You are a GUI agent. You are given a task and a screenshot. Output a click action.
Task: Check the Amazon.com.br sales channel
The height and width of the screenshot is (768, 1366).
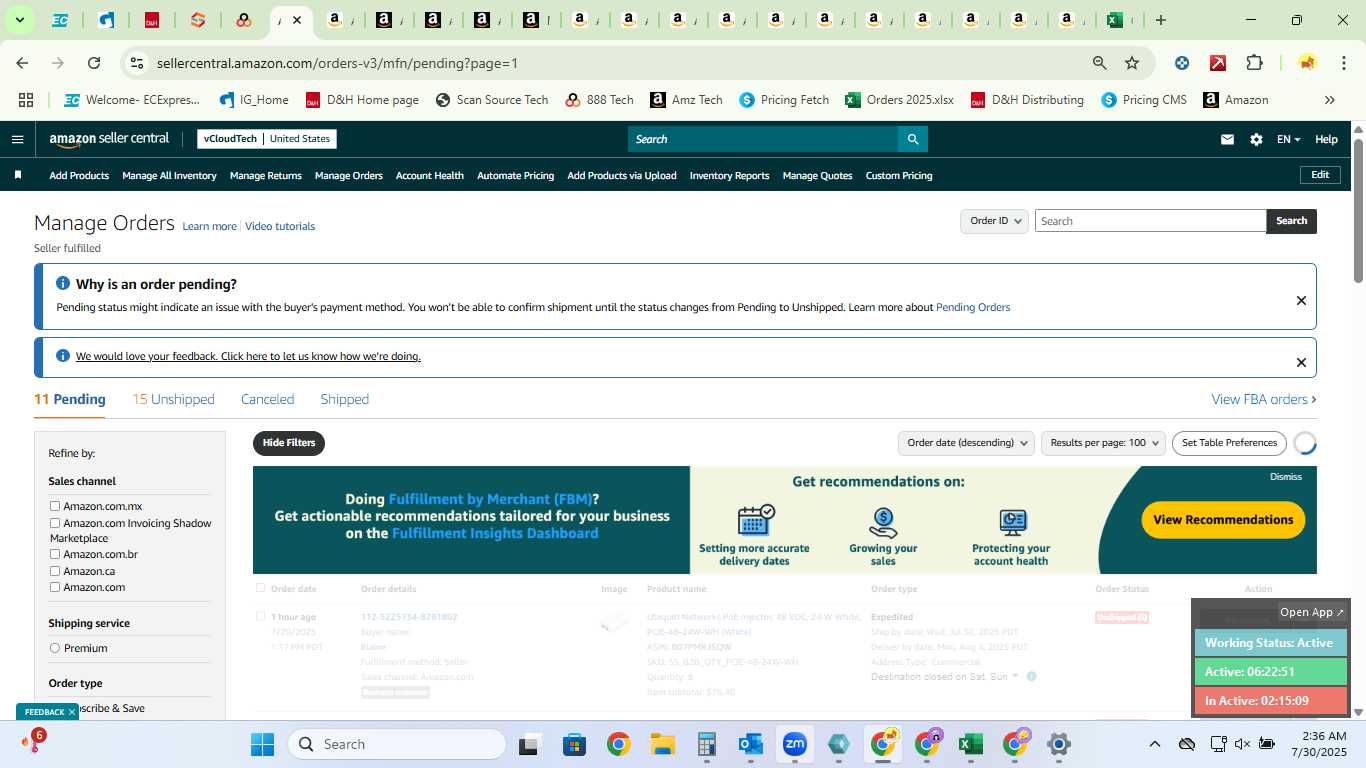[55, 554]
